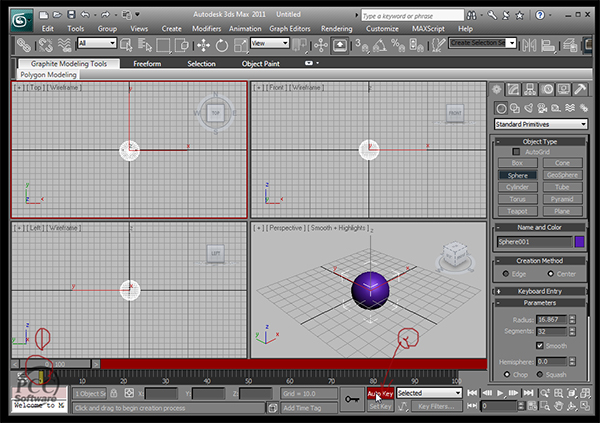Select the Lights category icon
Screen dimensions: 600x423
pyautogui.click(x=529, y=108)
